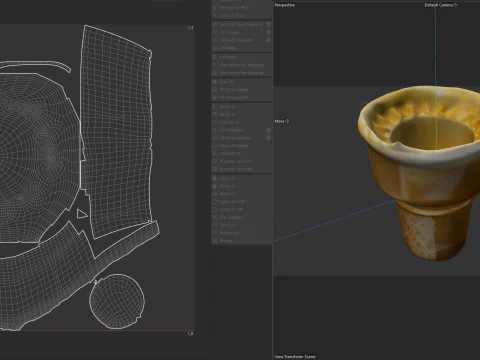Select the Store UV command

click(241, 225)
